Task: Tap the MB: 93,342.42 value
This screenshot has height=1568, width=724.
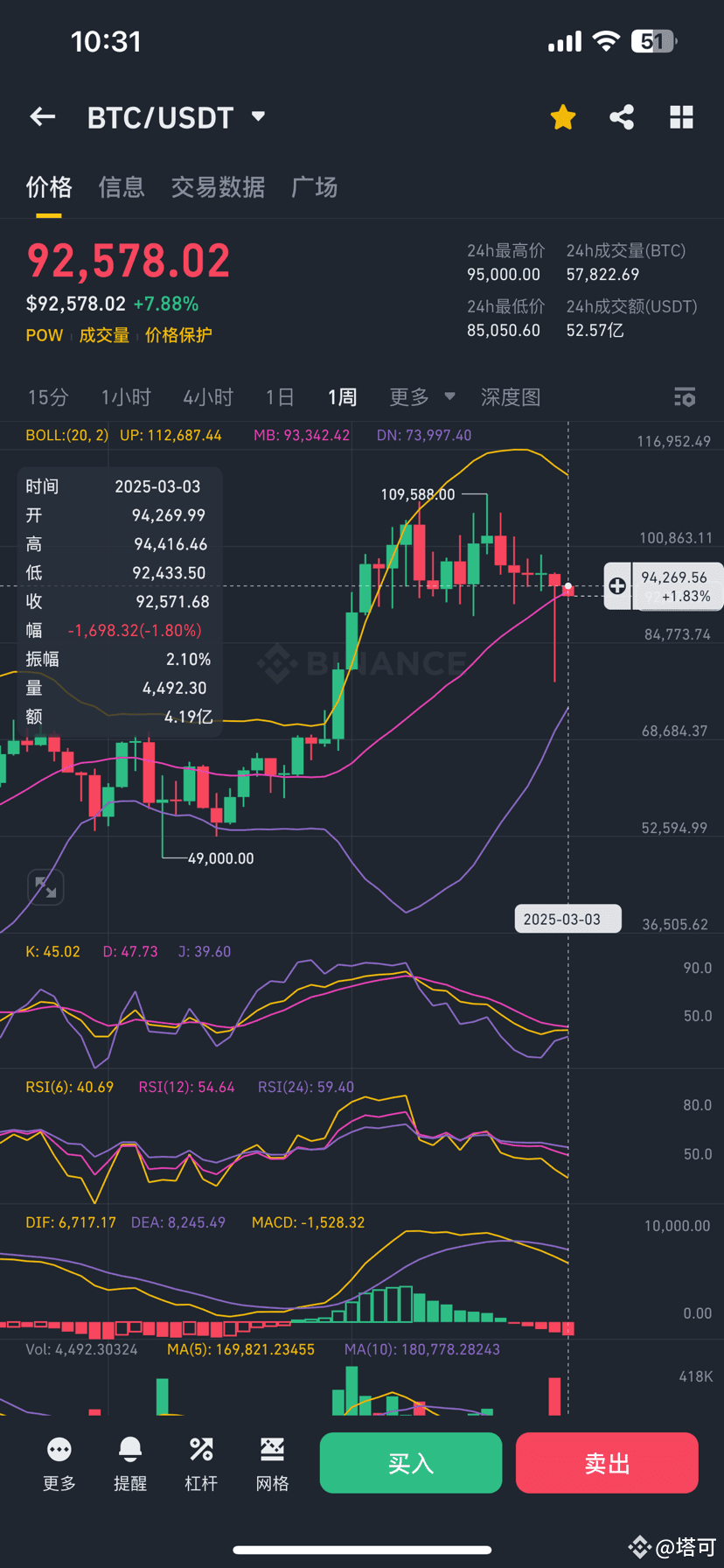Action: click(302, 435)
